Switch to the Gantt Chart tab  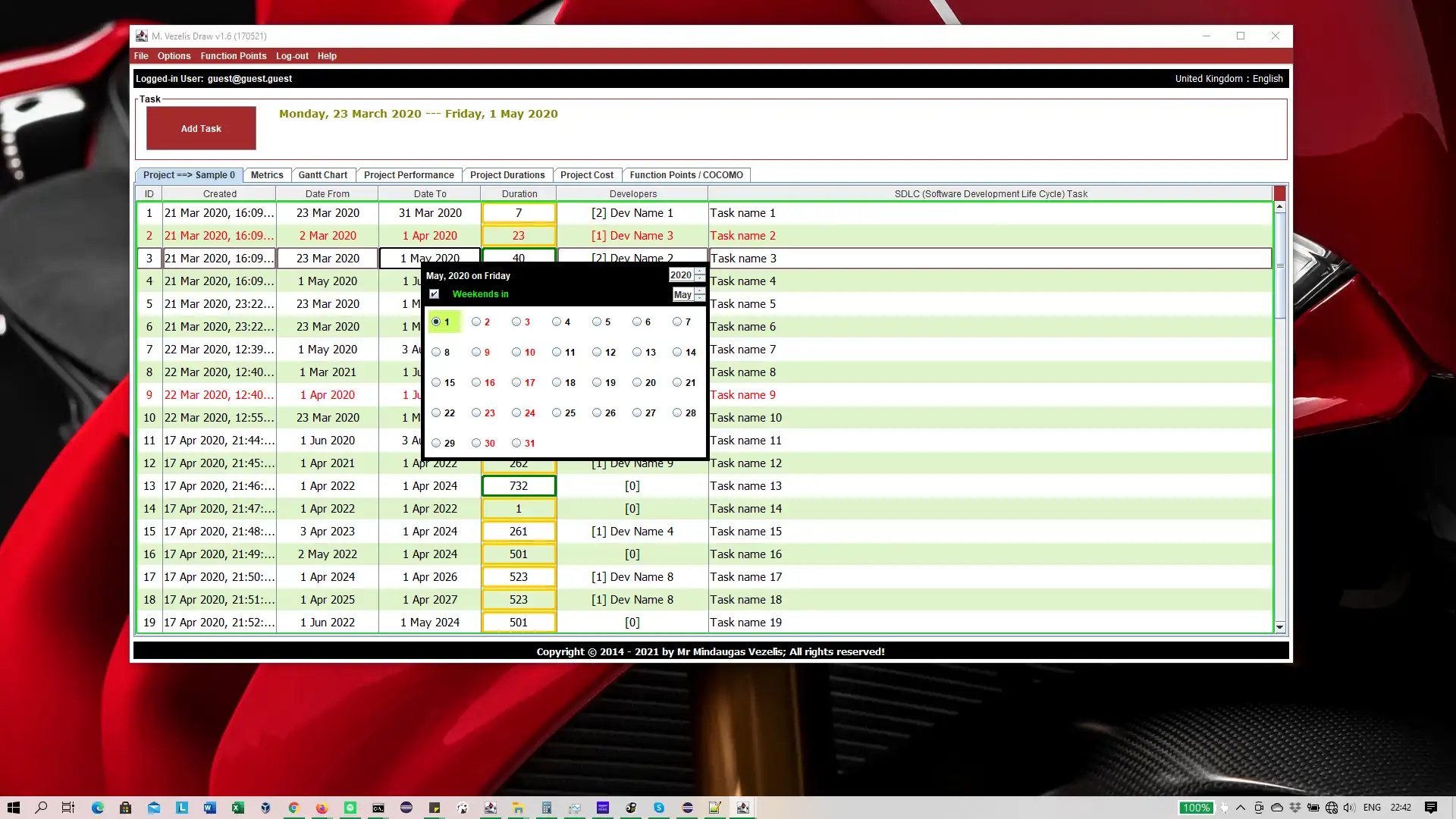click(322, 175)
